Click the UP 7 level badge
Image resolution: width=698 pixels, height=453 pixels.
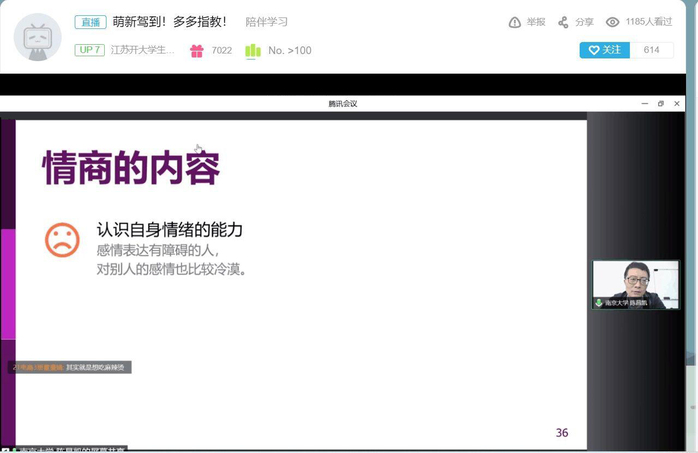tap(89, 50)
